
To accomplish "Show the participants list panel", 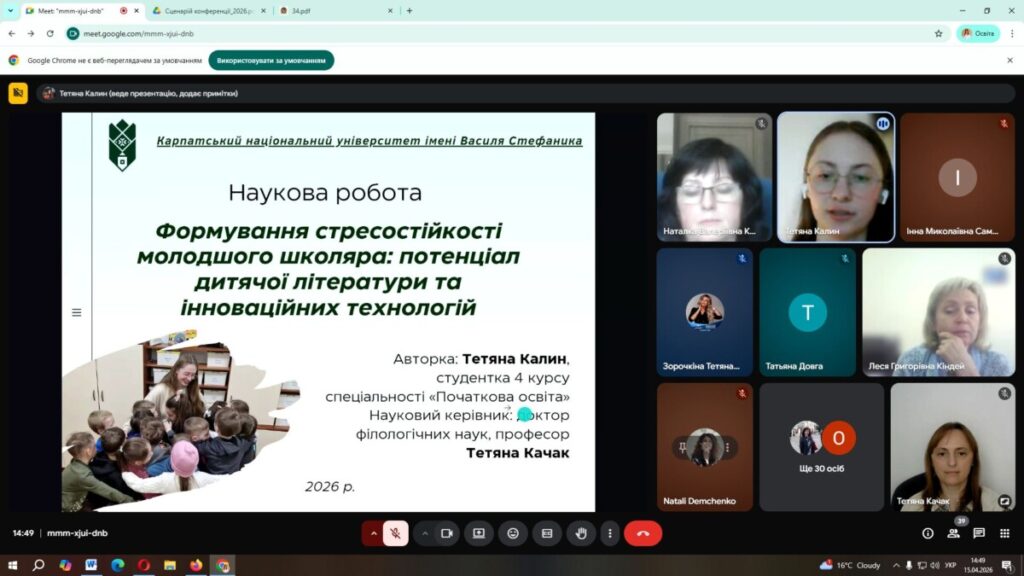I will (954, 533).
